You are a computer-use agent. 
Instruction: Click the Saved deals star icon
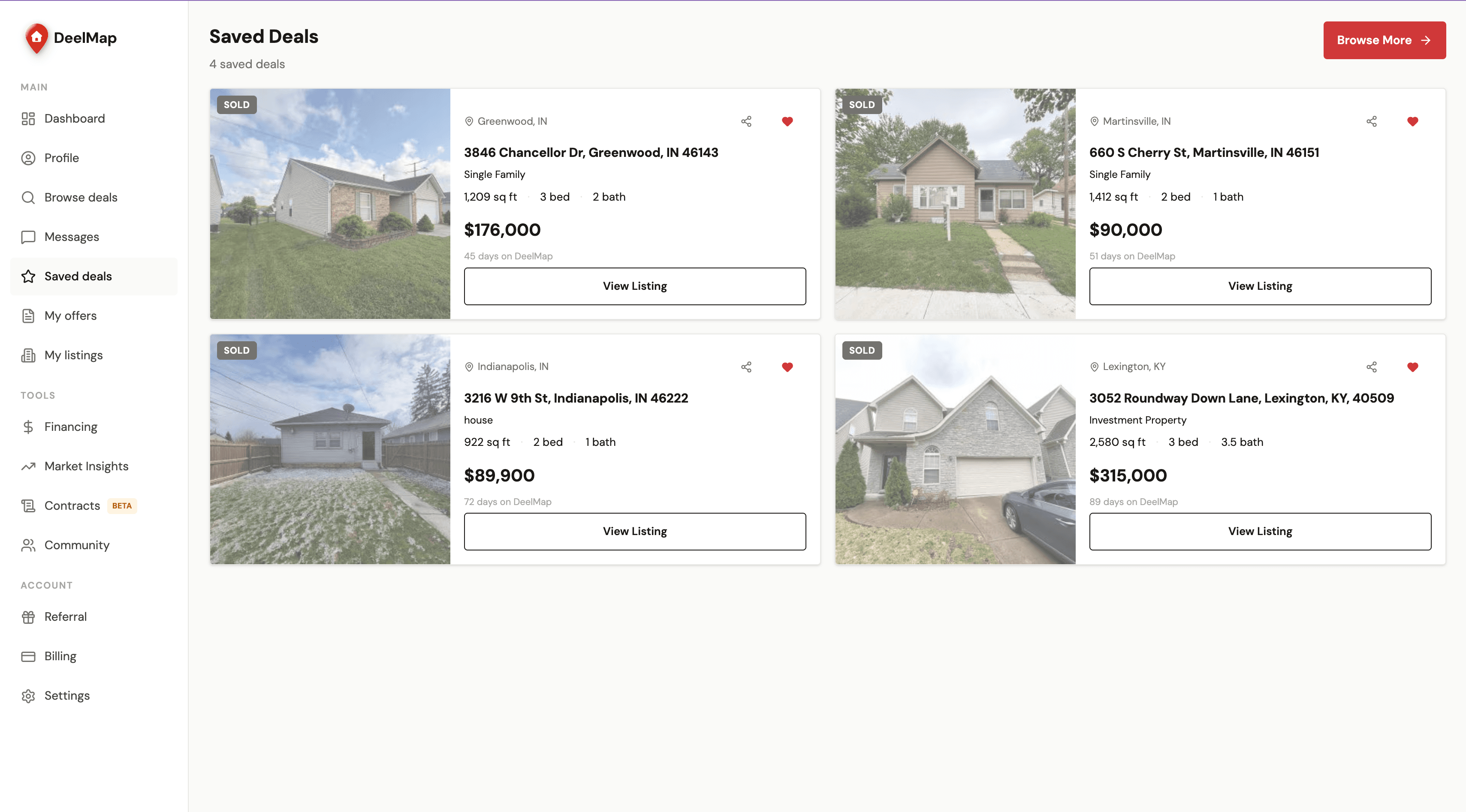(28, 277)
